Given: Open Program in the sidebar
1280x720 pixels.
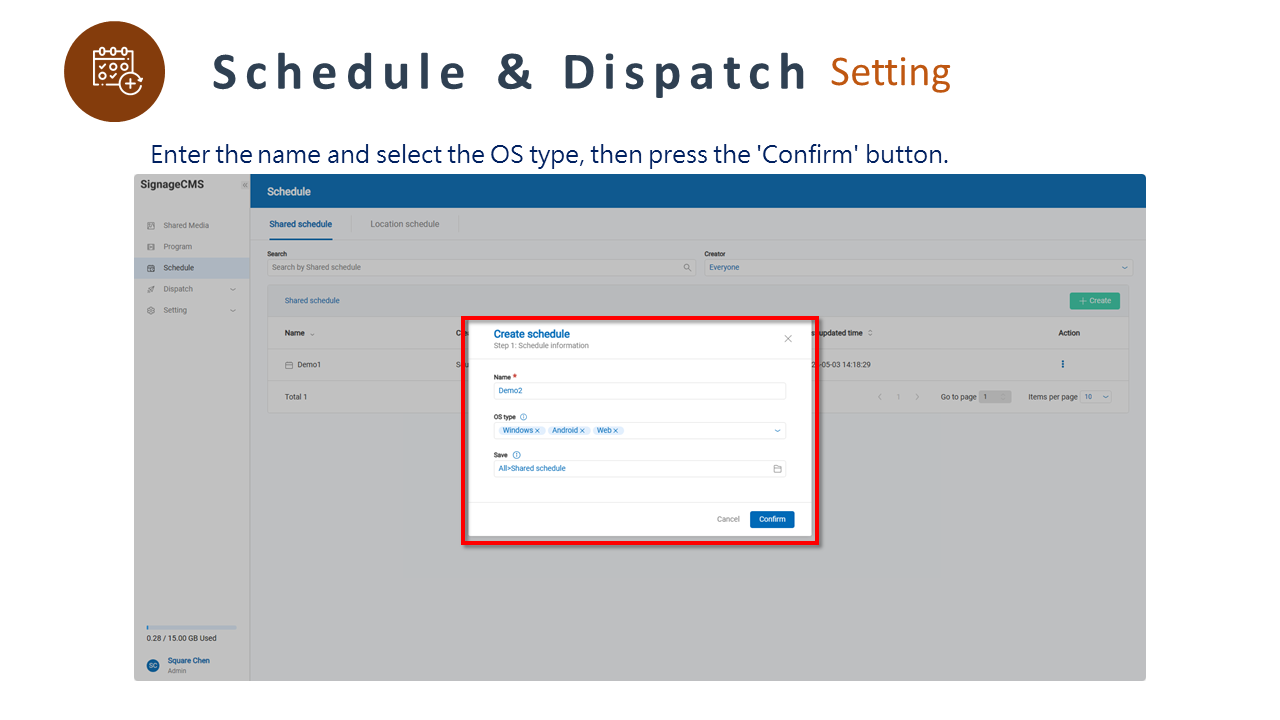Looking at the screenshot, I should [177, 247].
